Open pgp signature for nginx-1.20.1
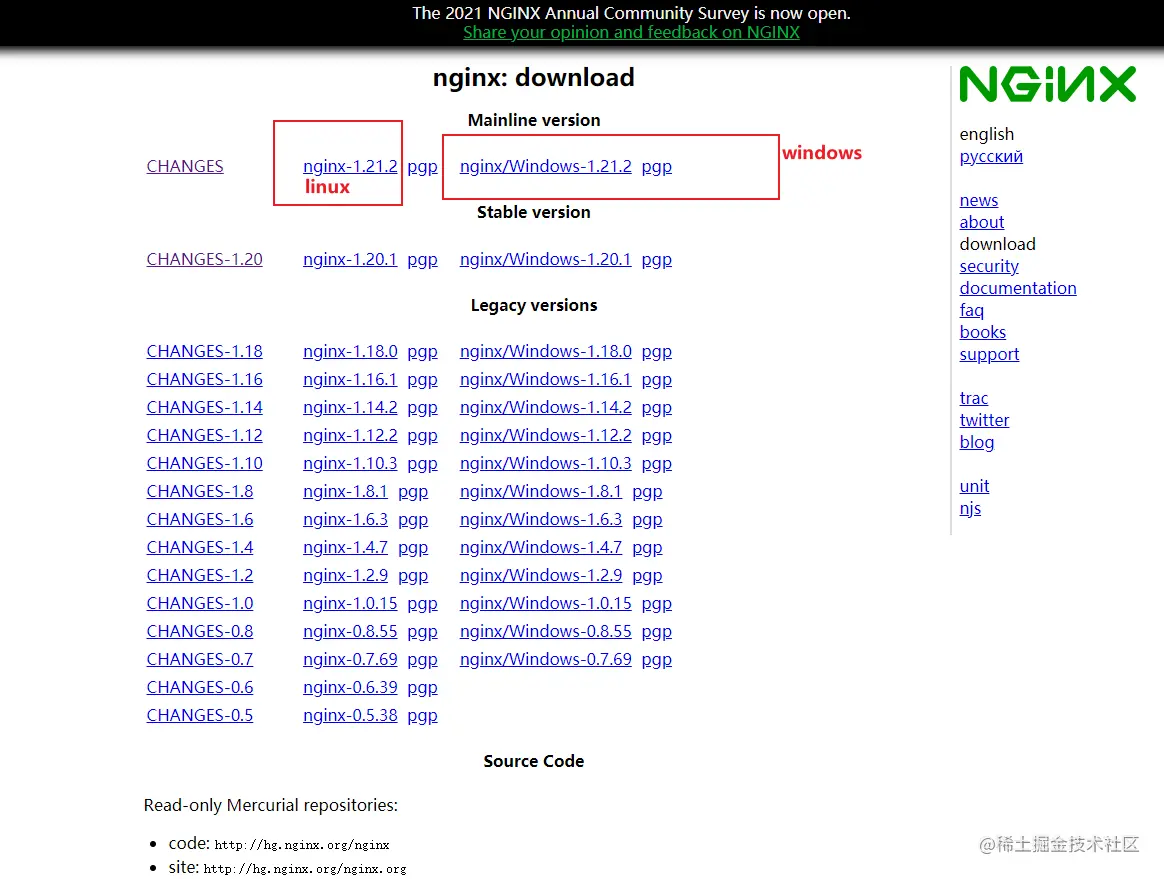Image resolution: width=1164 pixels, height=879 pixels. coord(422,260)
